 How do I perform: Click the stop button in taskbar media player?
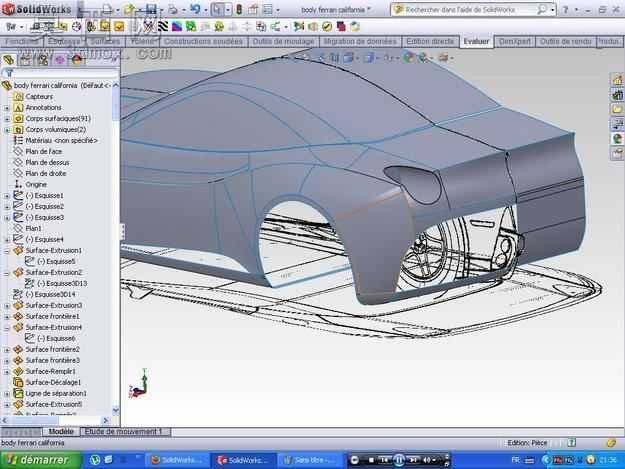371,460
